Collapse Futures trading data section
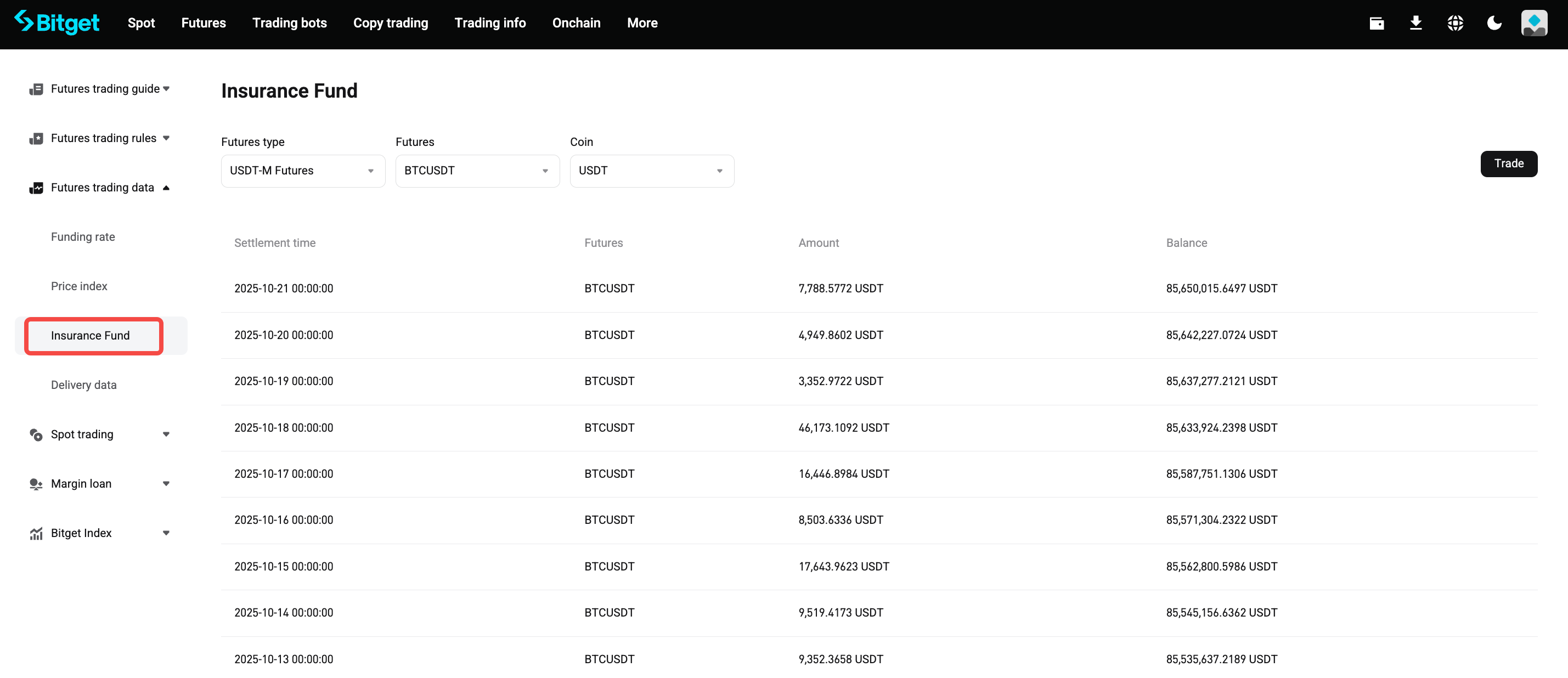The image size is (1568, 678). 166,188
